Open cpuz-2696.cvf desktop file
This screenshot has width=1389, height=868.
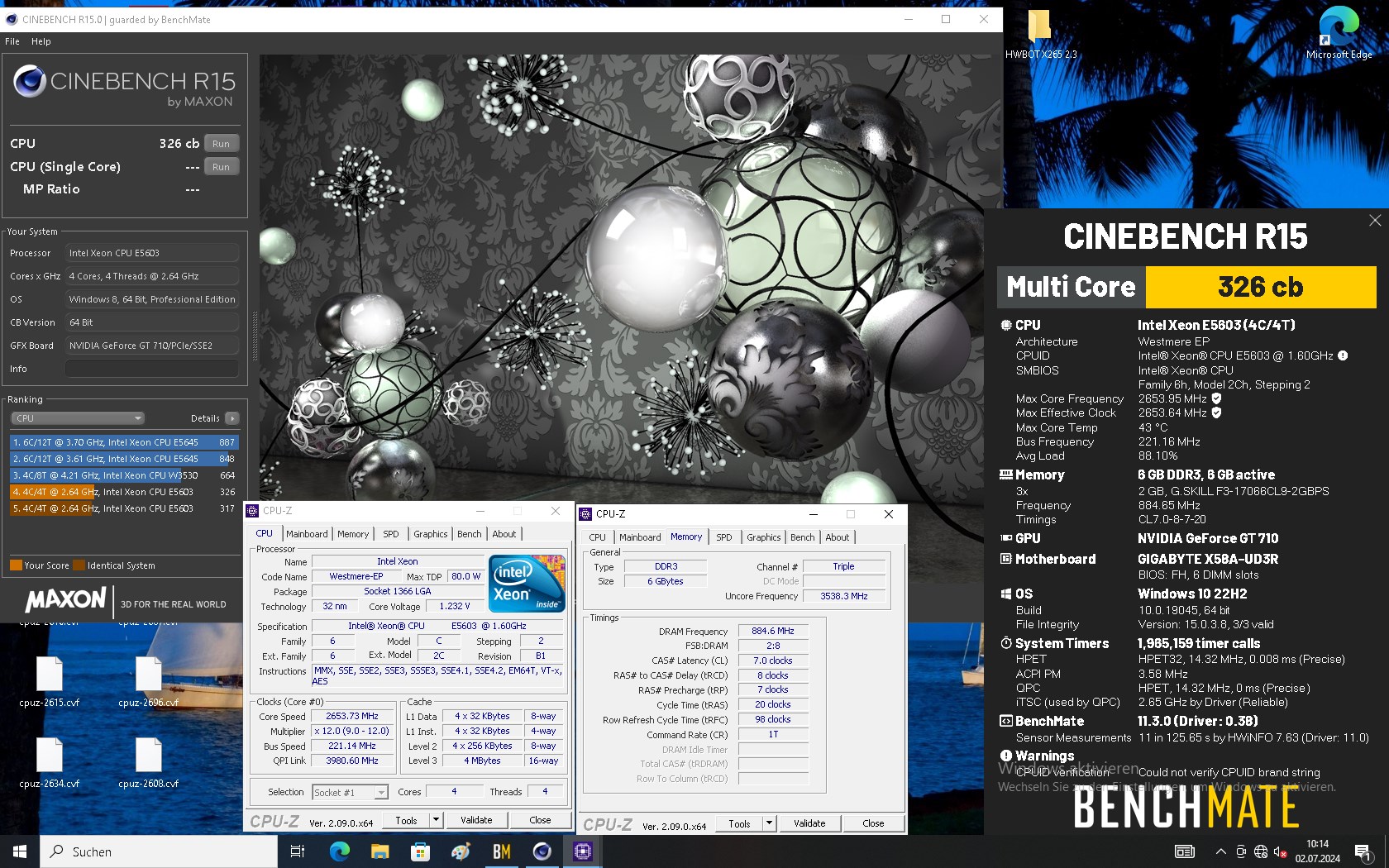click(149, 682)
